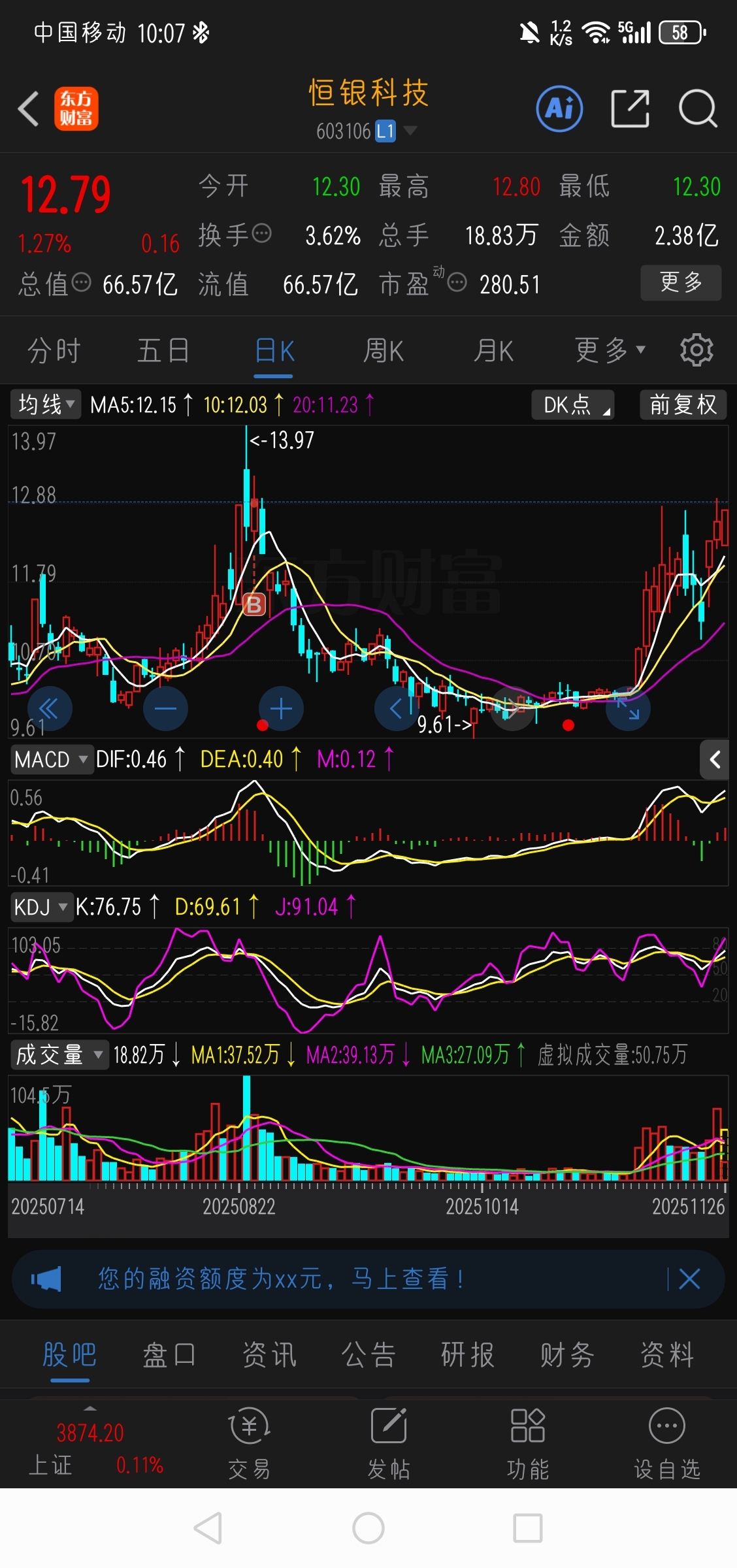
Task: Tap the current price 12.79
Action: (x=65, y=195)
